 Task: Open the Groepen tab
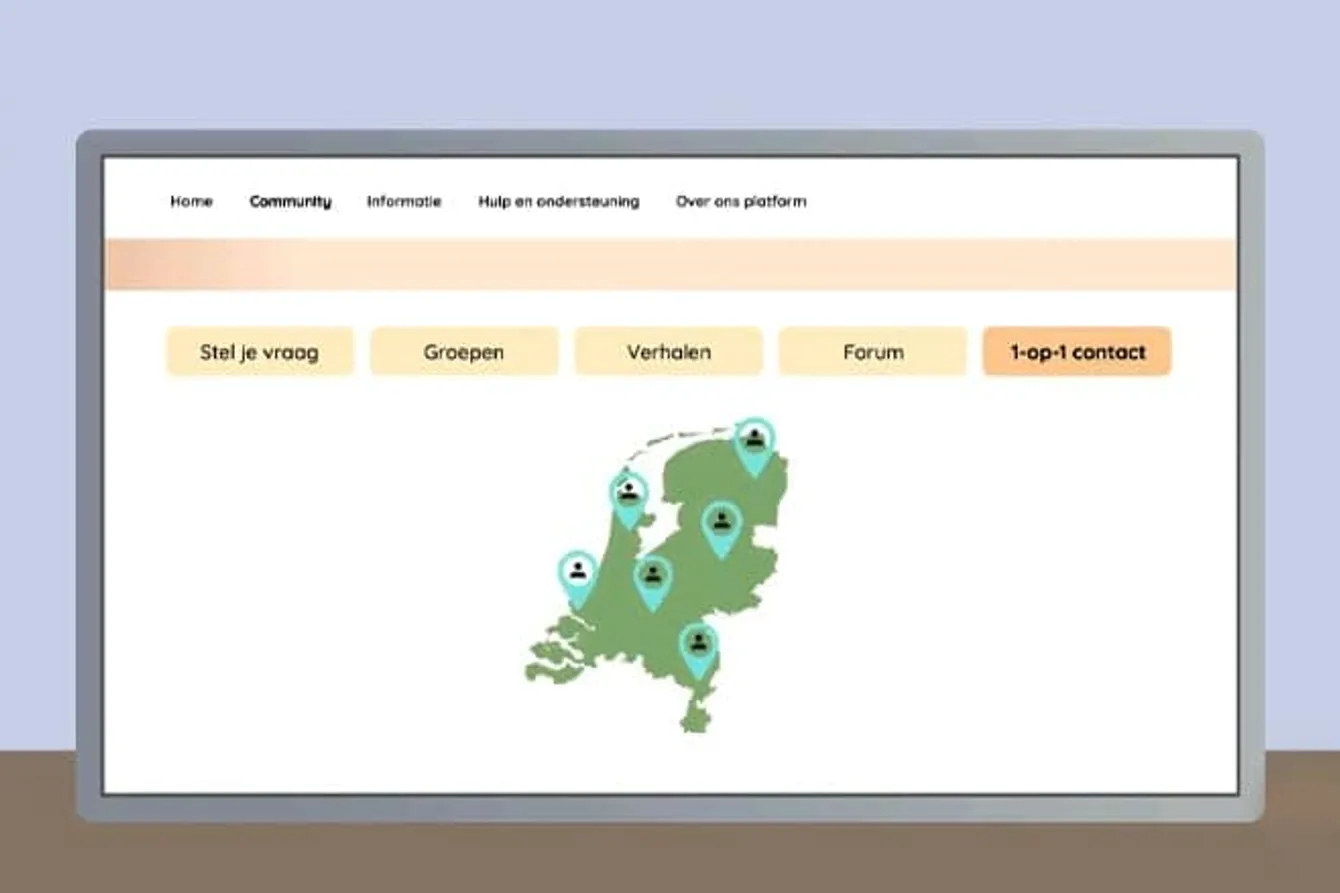(x=464, y=352)
